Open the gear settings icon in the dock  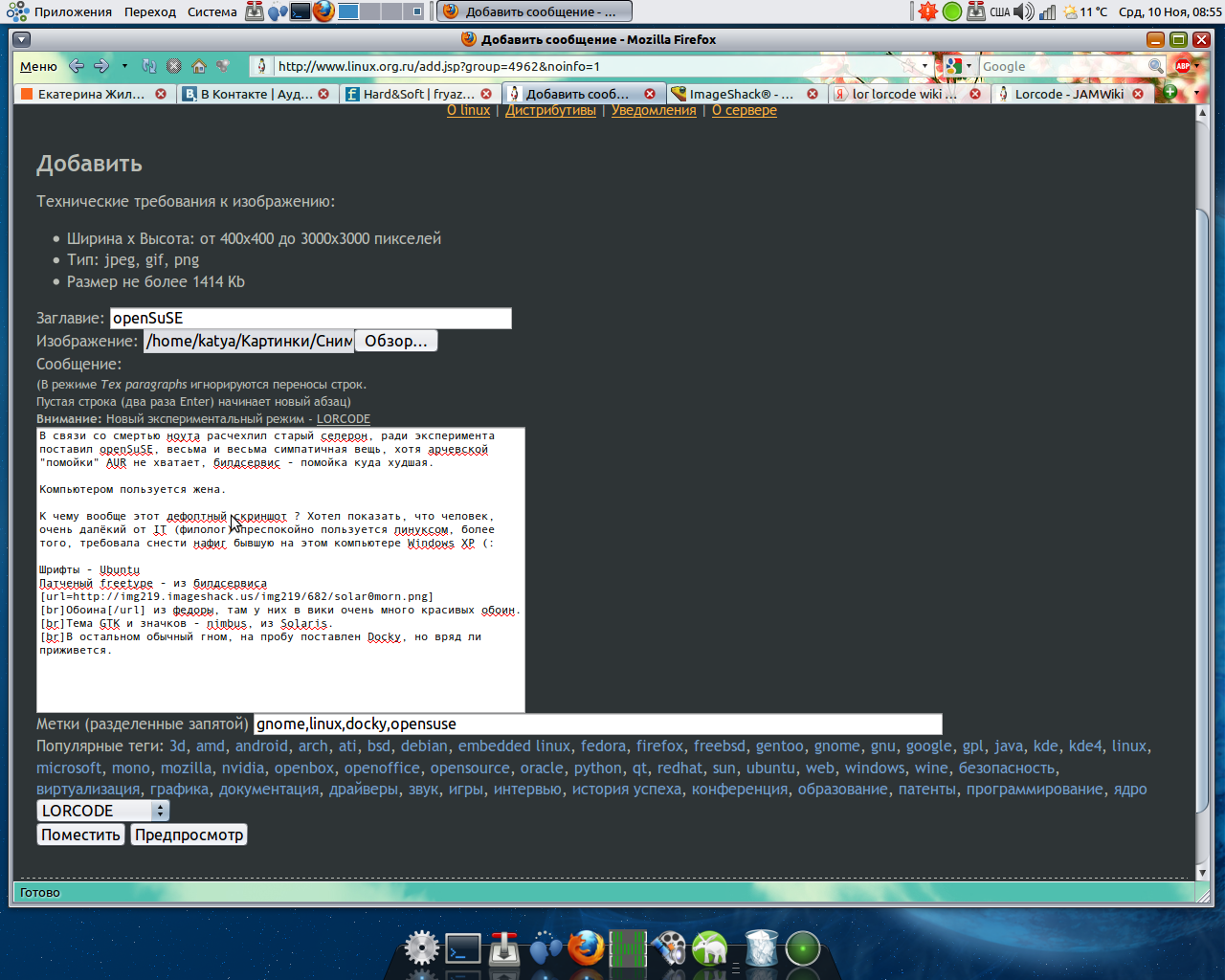(x=421, y=948)
